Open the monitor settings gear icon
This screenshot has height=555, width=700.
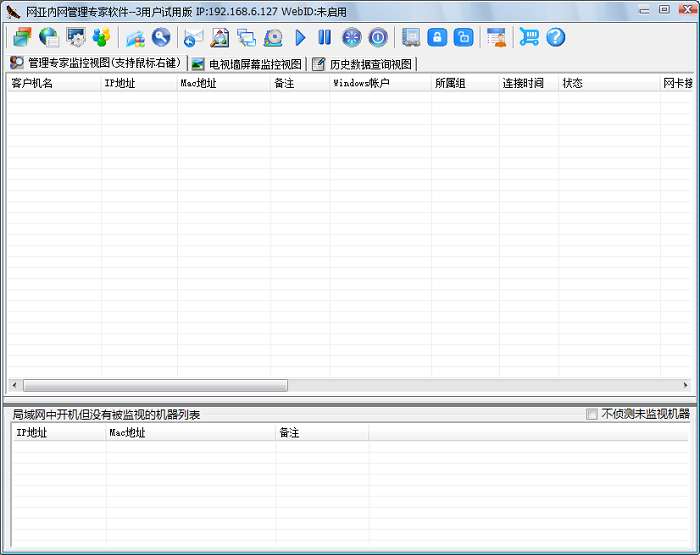[x=75, y=38]
